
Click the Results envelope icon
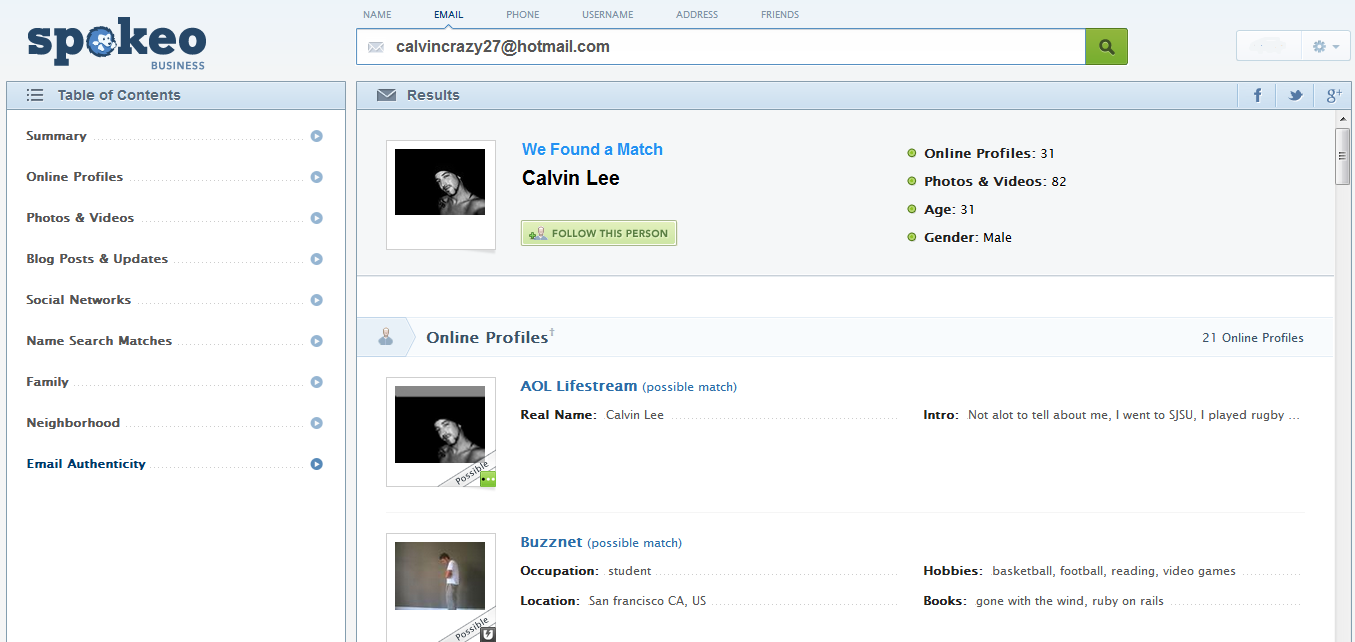click(x=386, y=95)
